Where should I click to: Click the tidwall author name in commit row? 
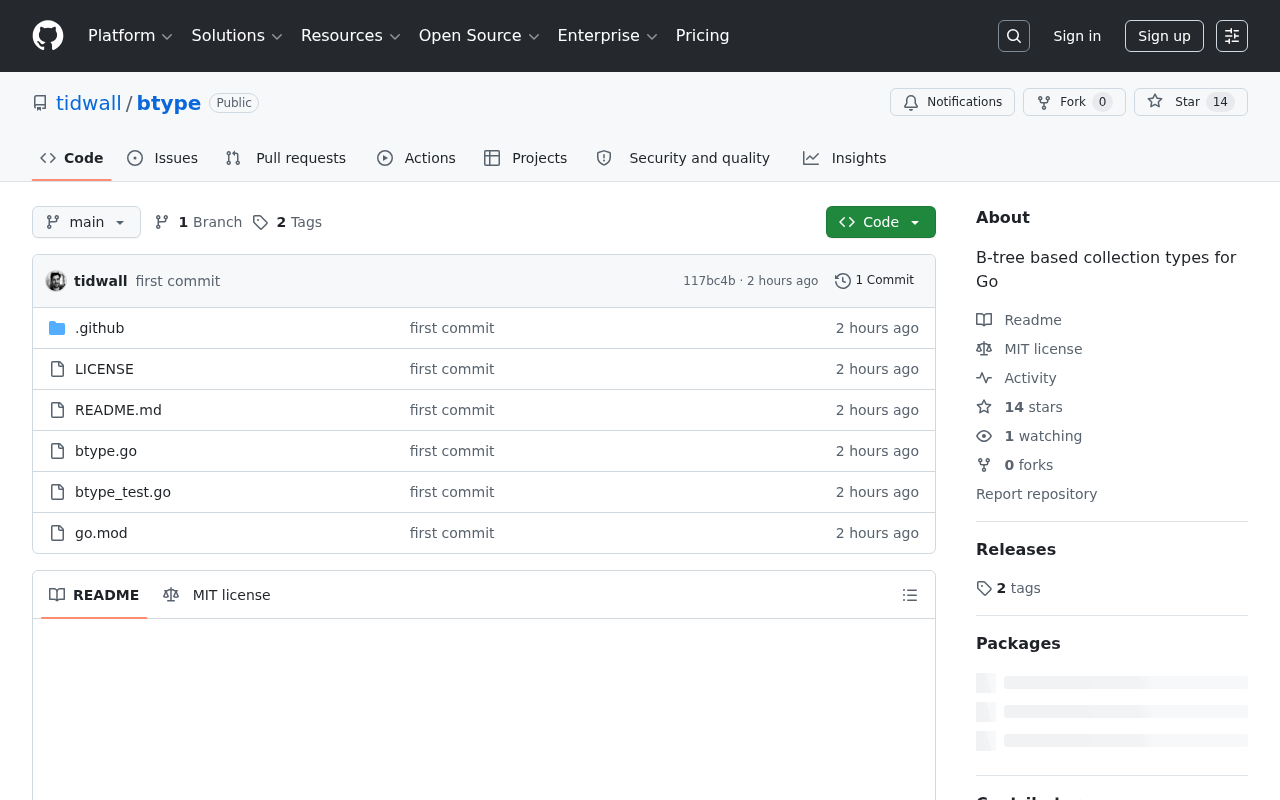click(101, 281)
